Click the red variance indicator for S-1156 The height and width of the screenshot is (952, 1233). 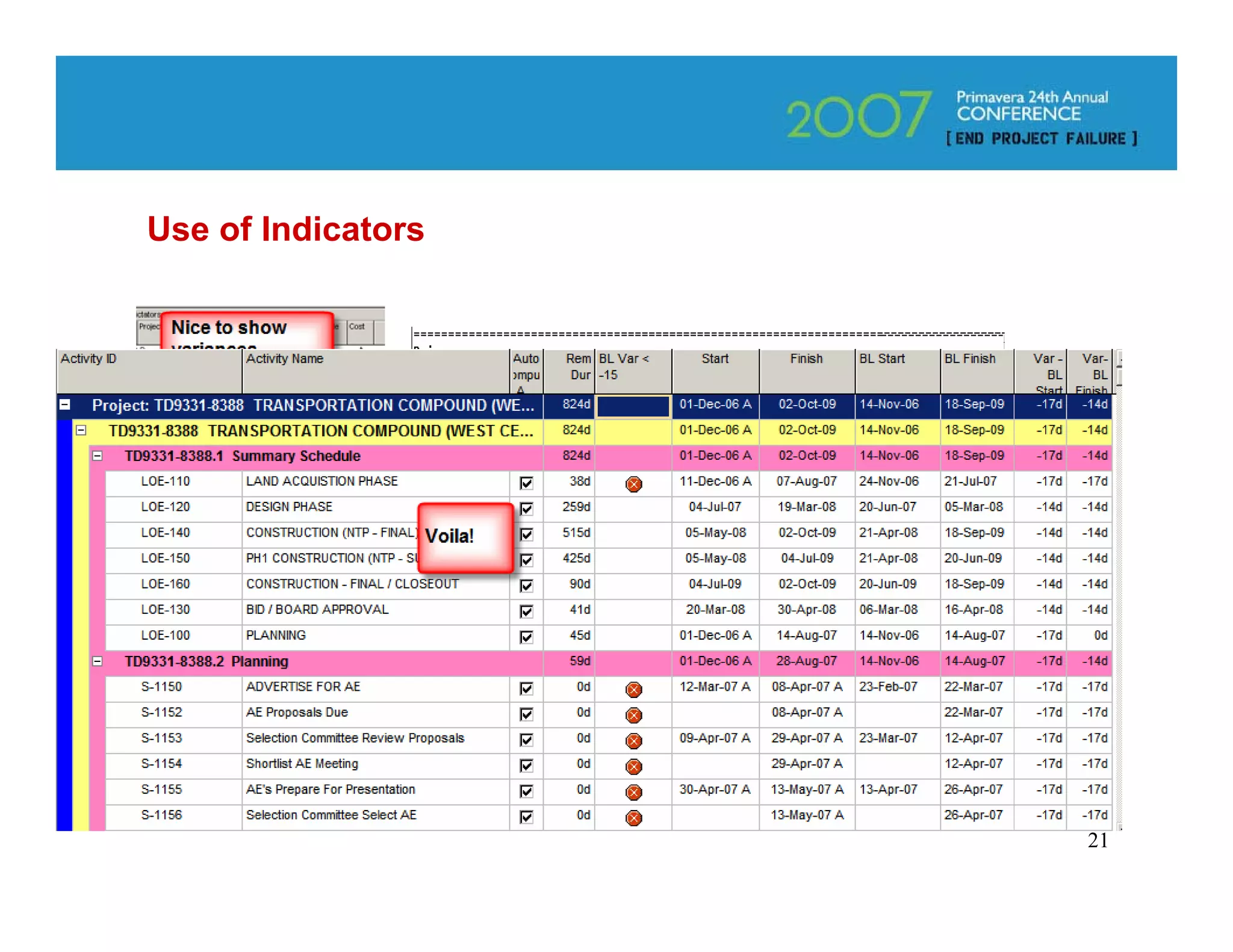click(633, 818)
